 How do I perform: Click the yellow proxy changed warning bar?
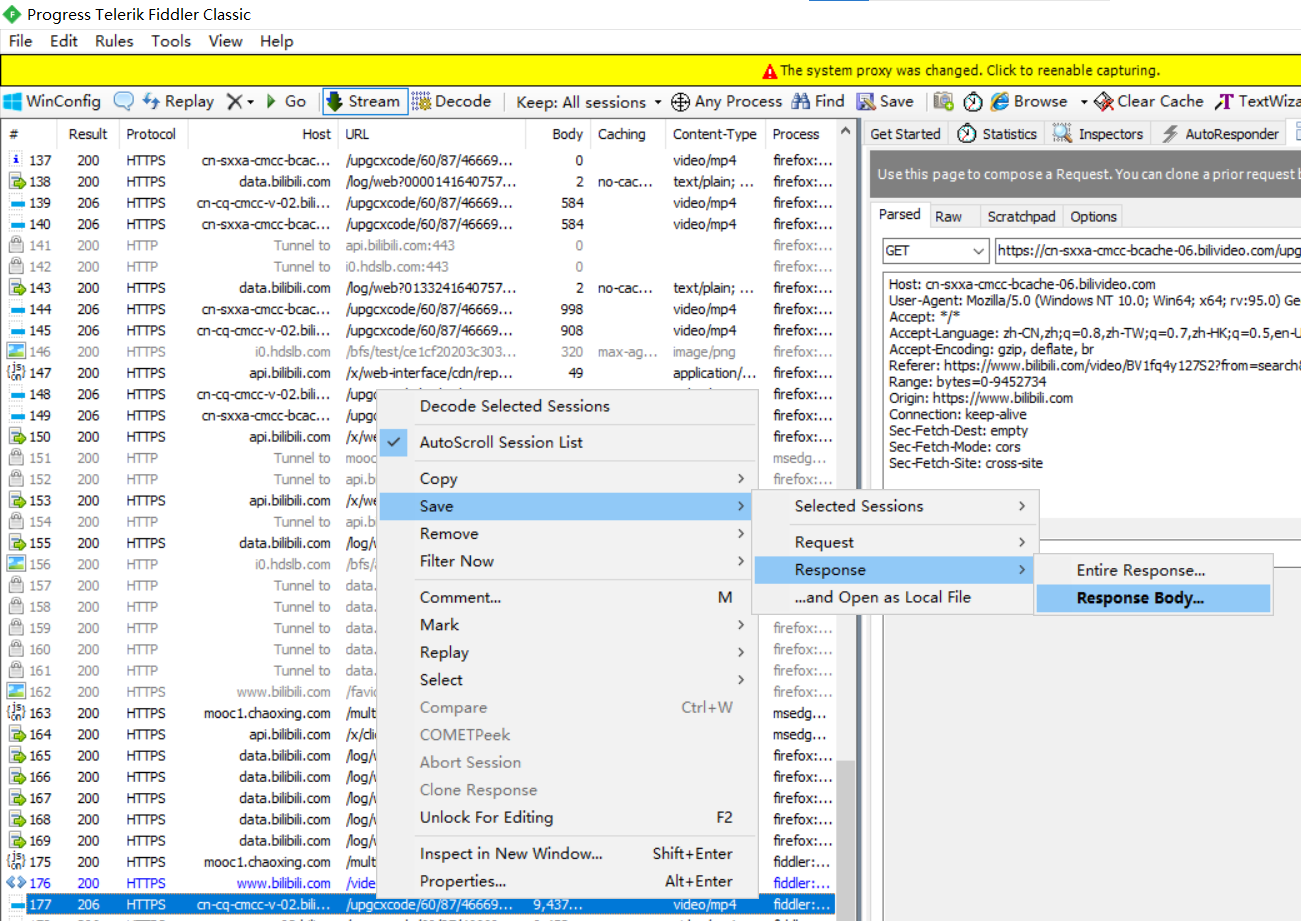tap(650, 70)
